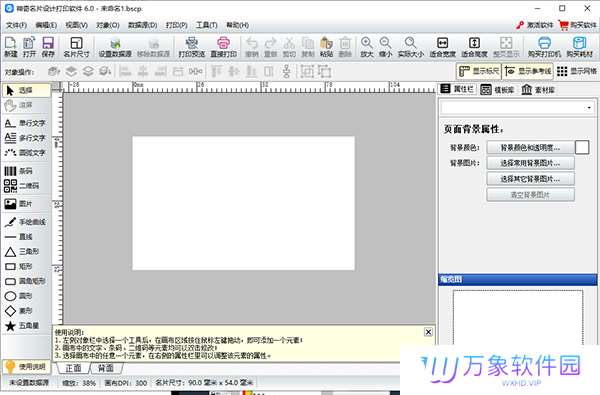Zoom in with the 放大 icon

(x=367, y=47)
